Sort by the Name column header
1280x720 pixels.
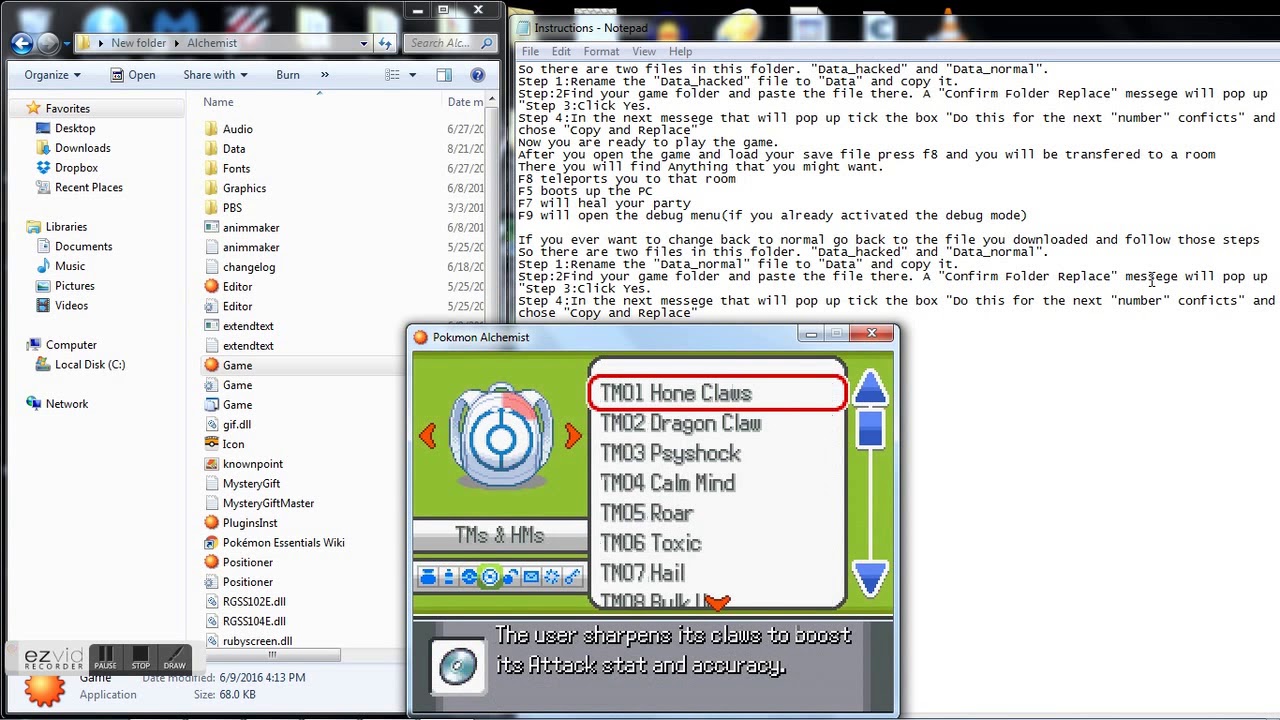pyautogui.click(x=218, y=102)
